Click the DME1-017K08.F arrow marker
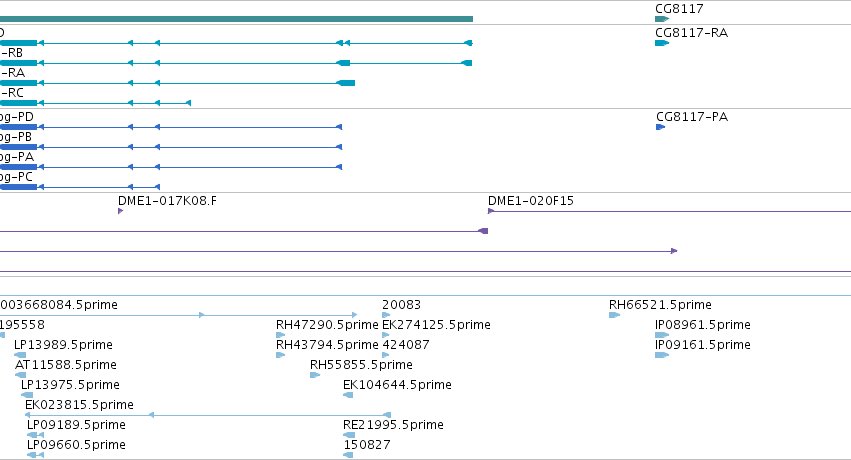The width and height of the screenshot is (851, 460). tap(120, 211)
